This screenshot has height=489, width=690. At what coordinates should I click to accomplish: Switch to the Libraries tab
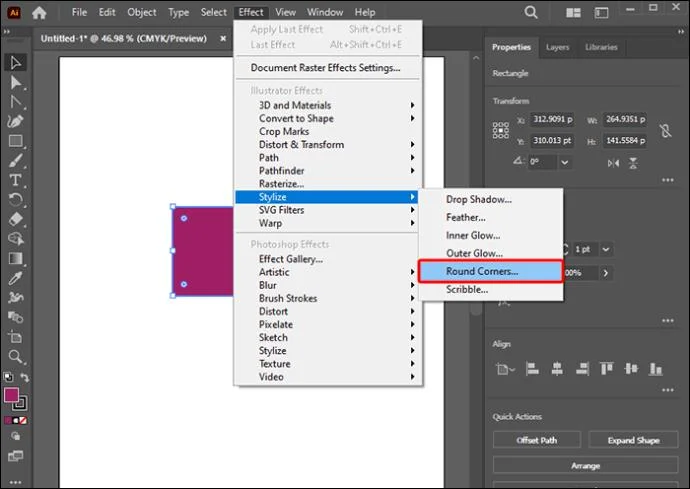[601, 47]
